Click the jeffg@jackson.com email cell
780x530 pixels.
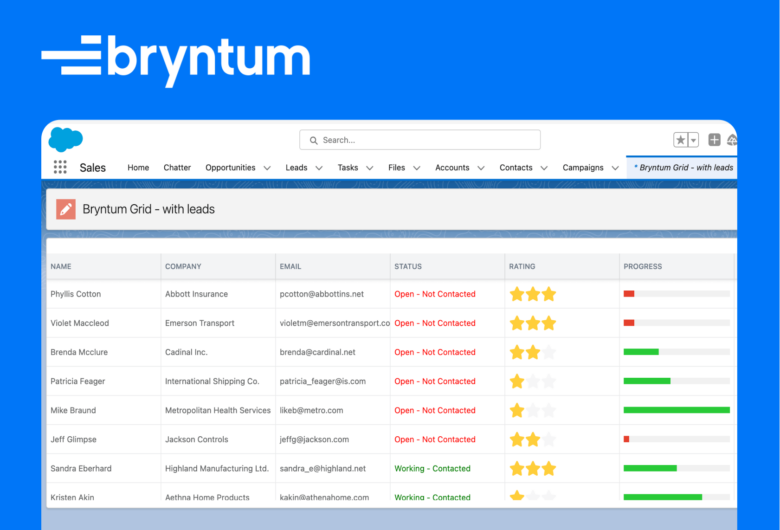point(333,439)
